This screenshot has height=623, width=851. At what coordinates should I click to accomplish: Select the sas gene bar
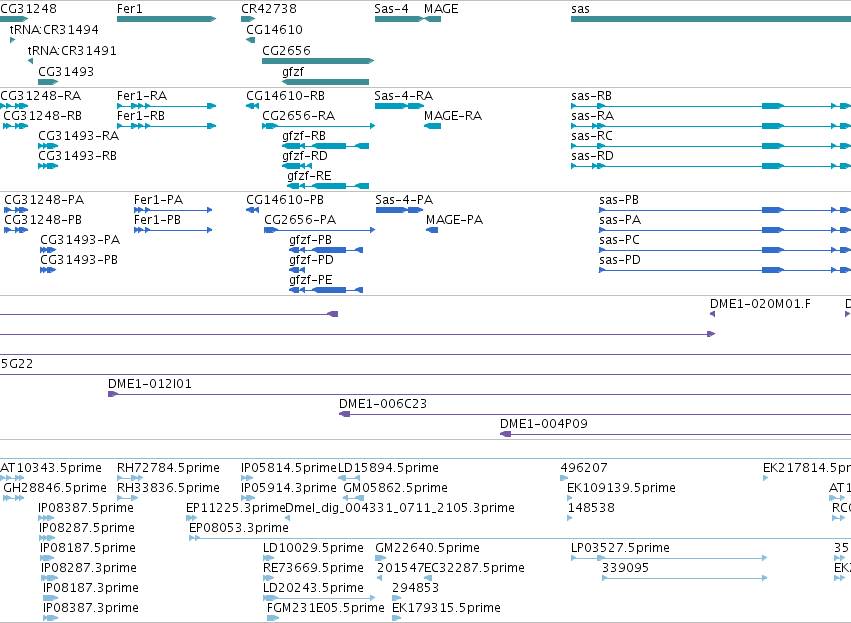pyautogui.click(x=711, y=19)
